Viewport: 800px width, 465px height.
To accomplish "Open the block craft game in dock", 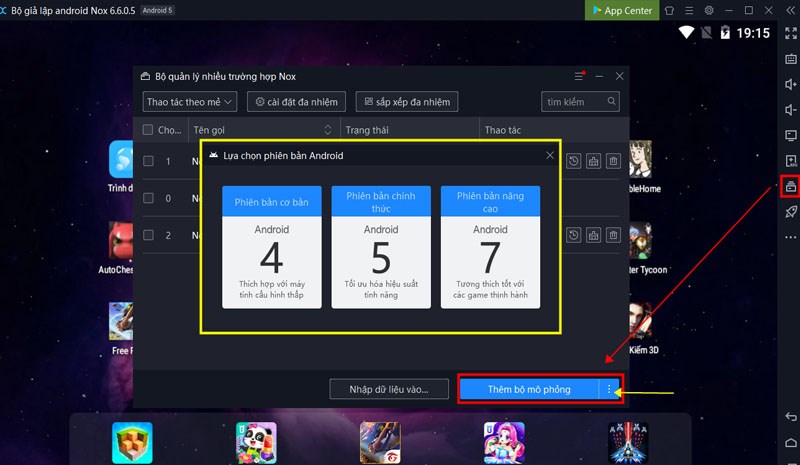I will pyautogui.click(x=132, y=443).
